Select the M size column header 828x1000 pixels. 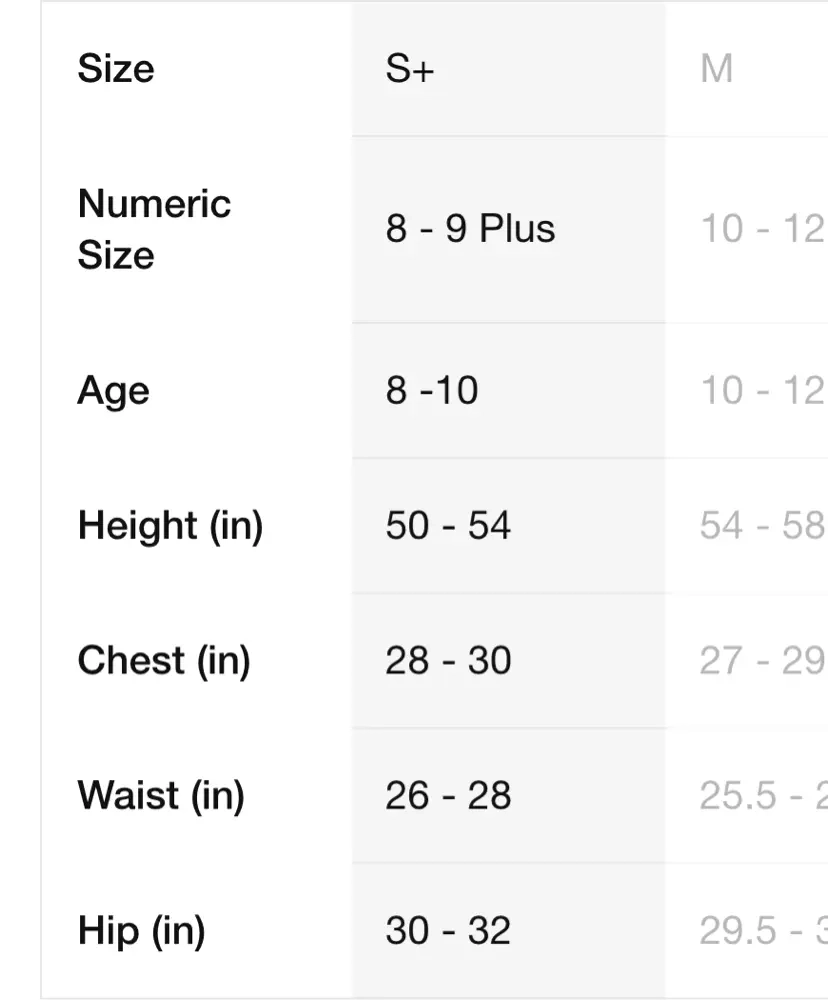click(717, 69)
